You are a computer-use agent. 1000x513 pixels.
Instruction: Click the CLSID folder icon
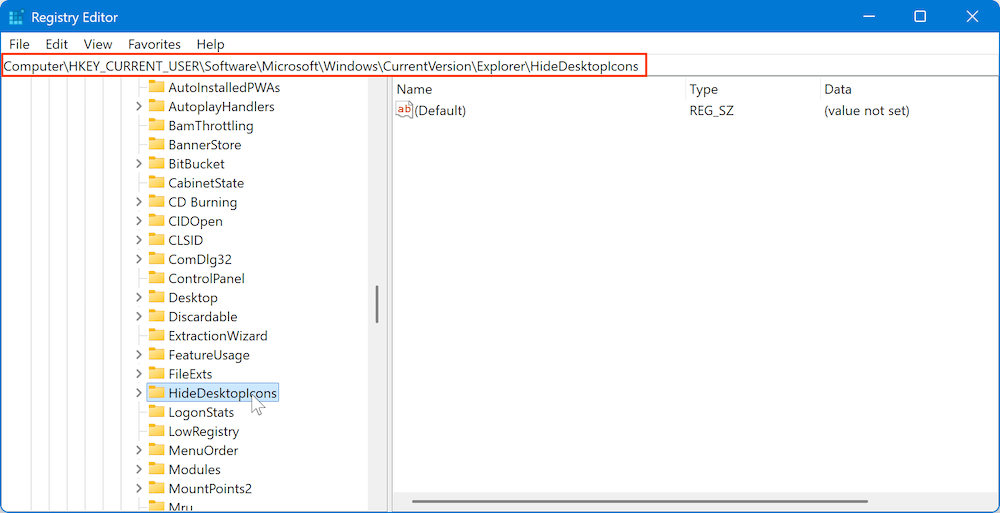pos(156,240)
